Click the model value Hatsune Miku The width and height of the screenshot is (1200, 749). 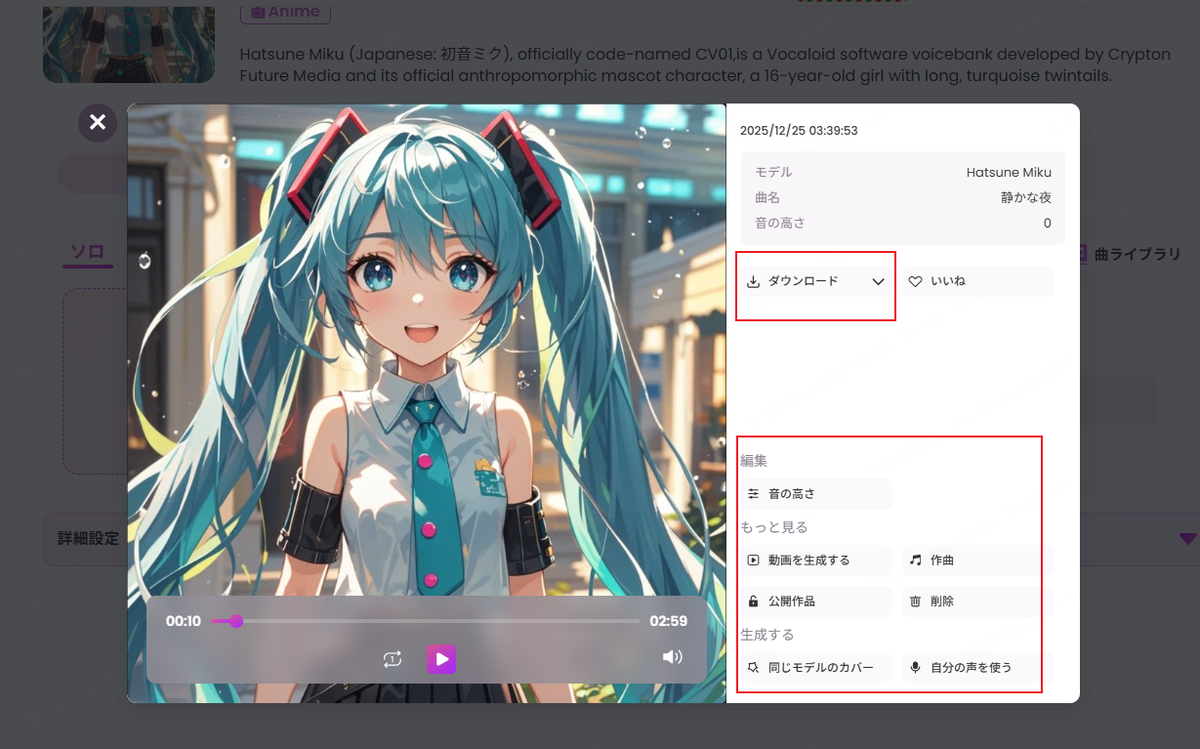coord(1009,172)
